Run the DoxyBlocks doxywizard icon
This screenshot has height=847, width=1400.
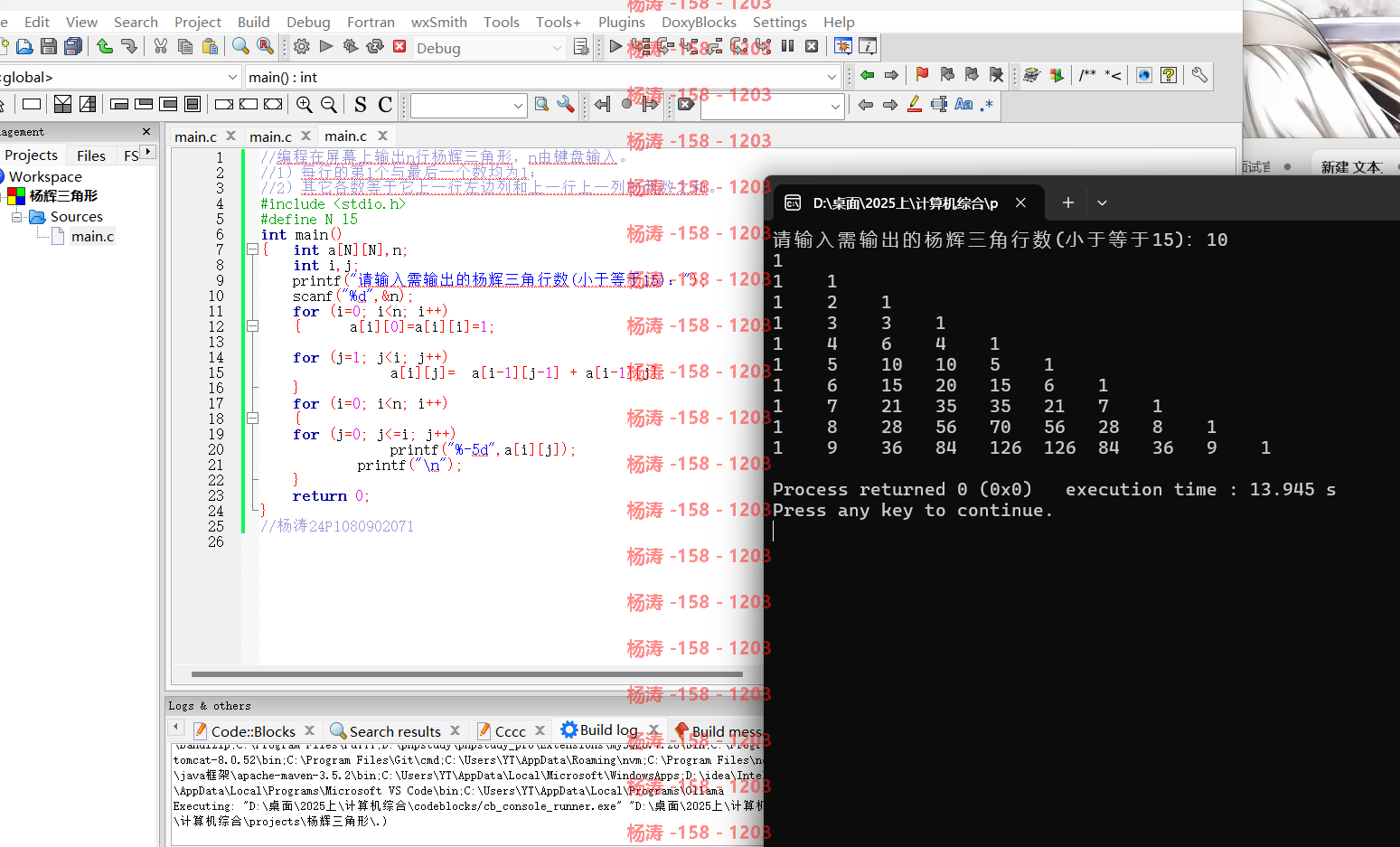[x=1031, y=75]
